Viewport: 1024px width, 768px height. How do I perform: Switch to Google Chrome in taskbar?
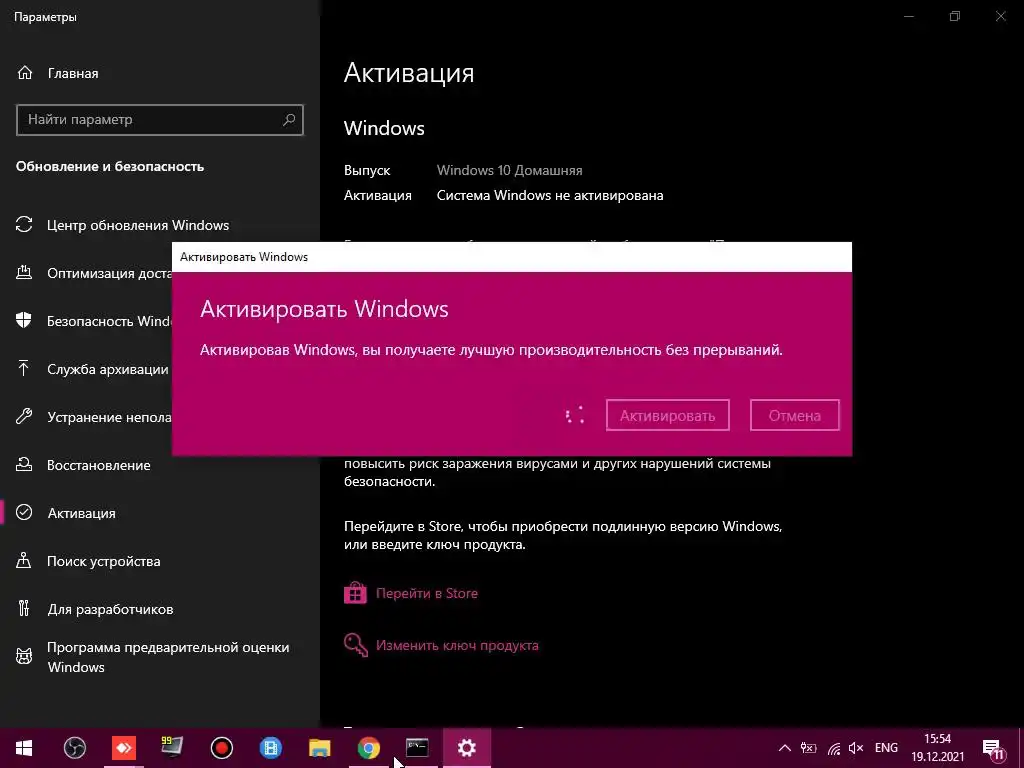(x=368, y=748)
